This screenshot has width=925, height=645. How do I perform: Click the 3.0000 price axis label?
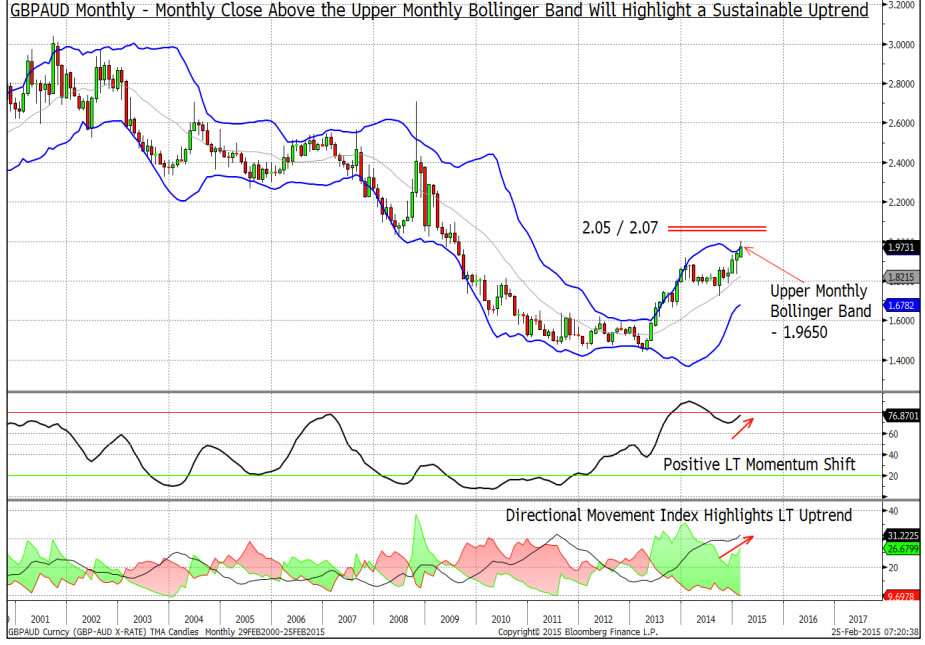tap(903, 44)
